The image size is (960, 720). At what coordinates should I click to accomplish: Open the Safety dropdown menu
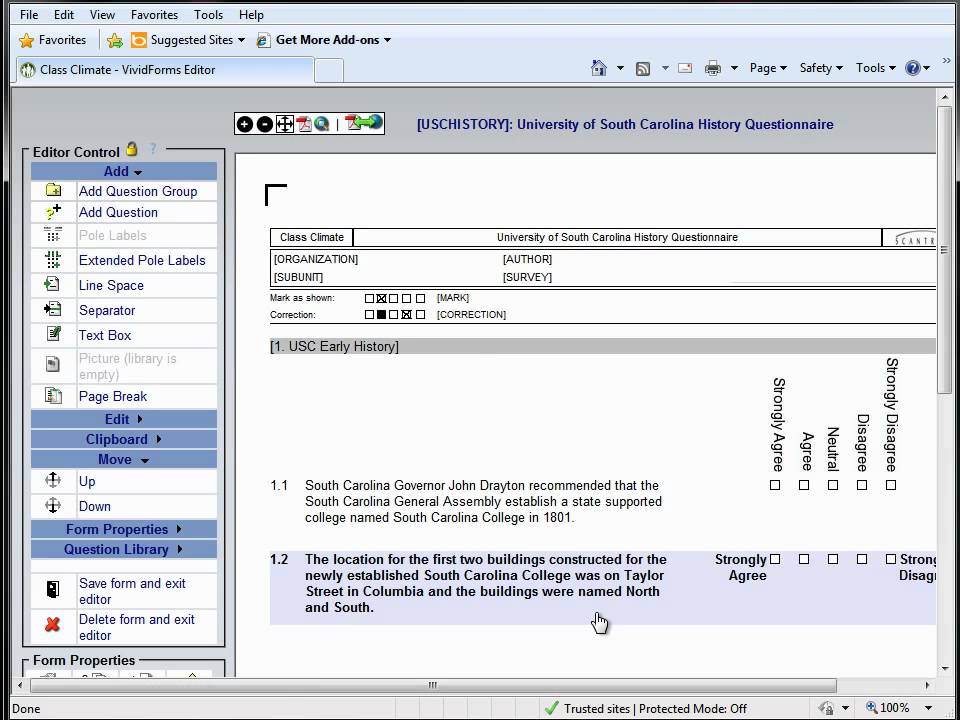(x=821, y=68)
